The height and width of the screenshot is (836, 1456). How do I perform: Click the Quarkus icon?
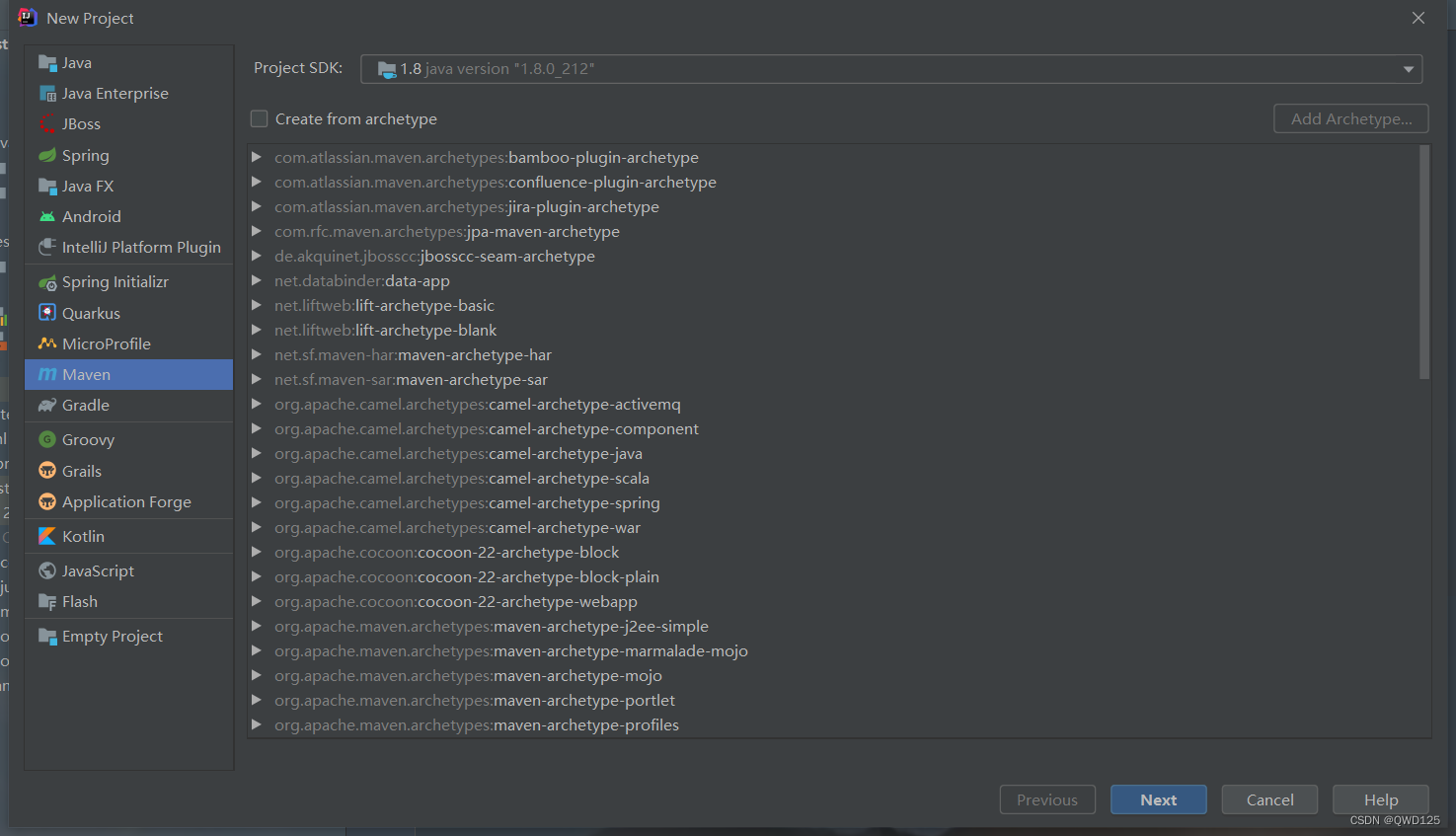tap(47, 313)
